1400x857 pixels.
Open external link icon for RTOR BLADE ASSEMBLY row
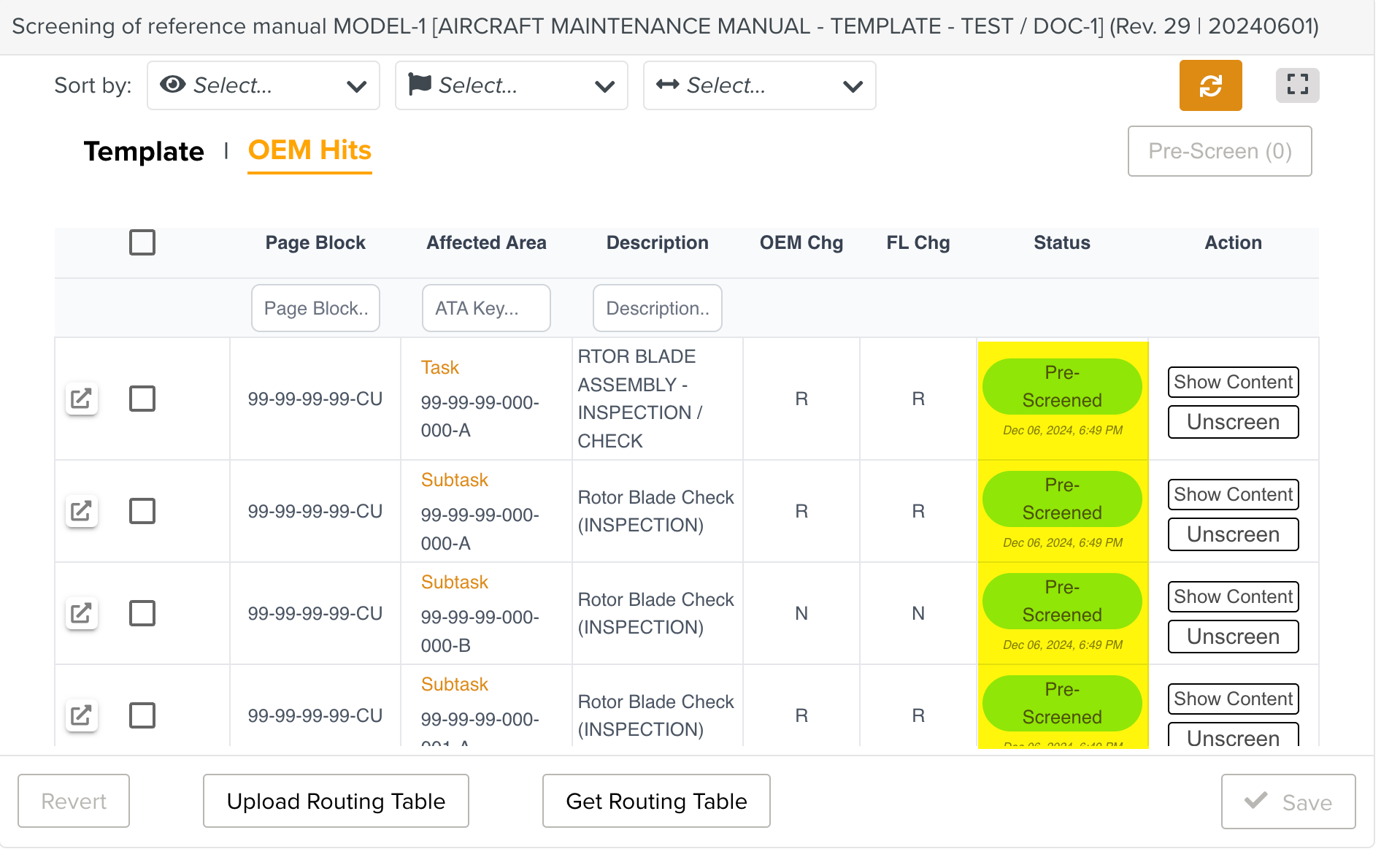click(x=81, y=399)
